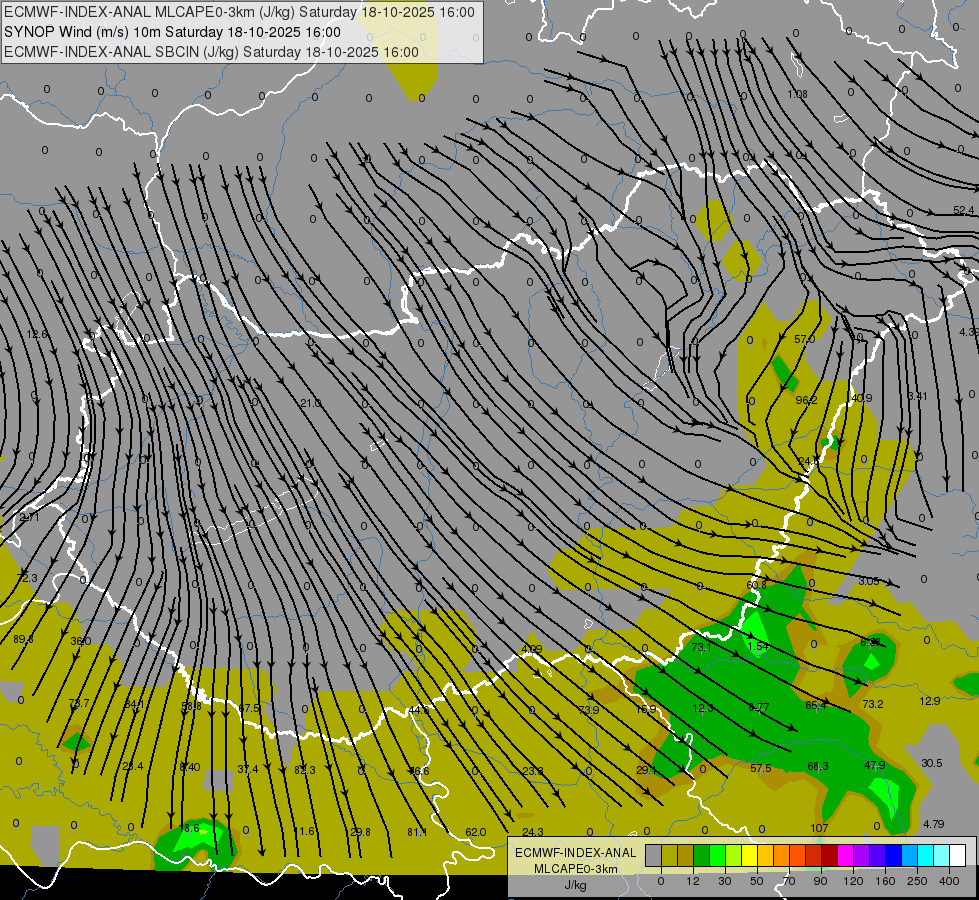
Task: Click the map value 2.71
Action: [x=29, y=517]
